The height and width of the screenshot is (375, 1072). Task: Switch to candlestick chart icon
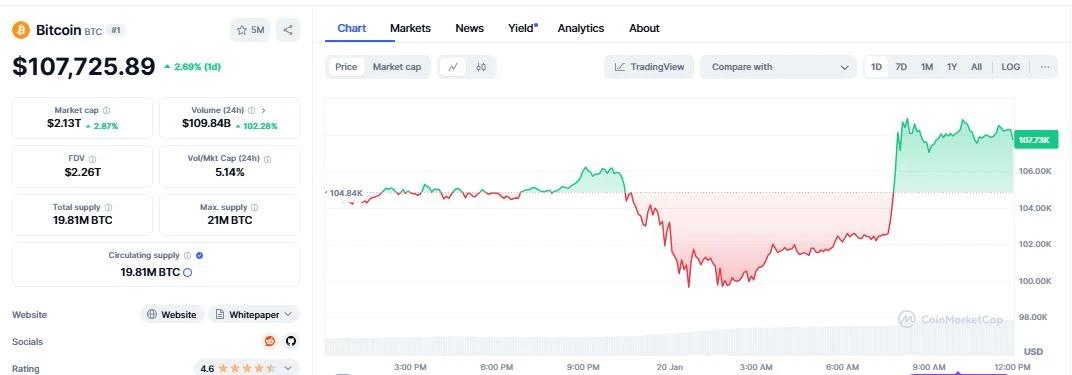(481, 67)
